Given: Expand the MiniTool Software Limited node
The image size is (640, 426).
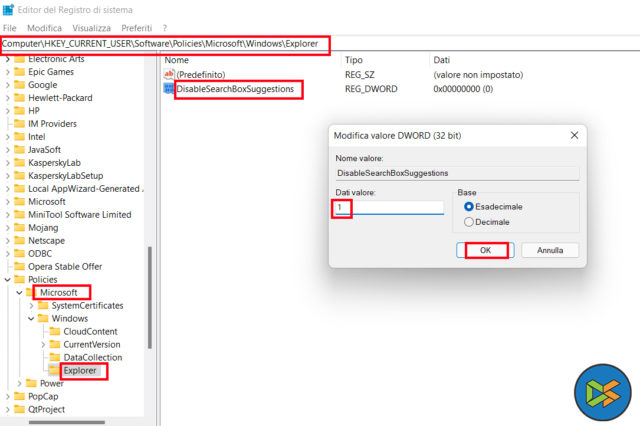Looking at the screenshot, I should [x=7, y=215].
